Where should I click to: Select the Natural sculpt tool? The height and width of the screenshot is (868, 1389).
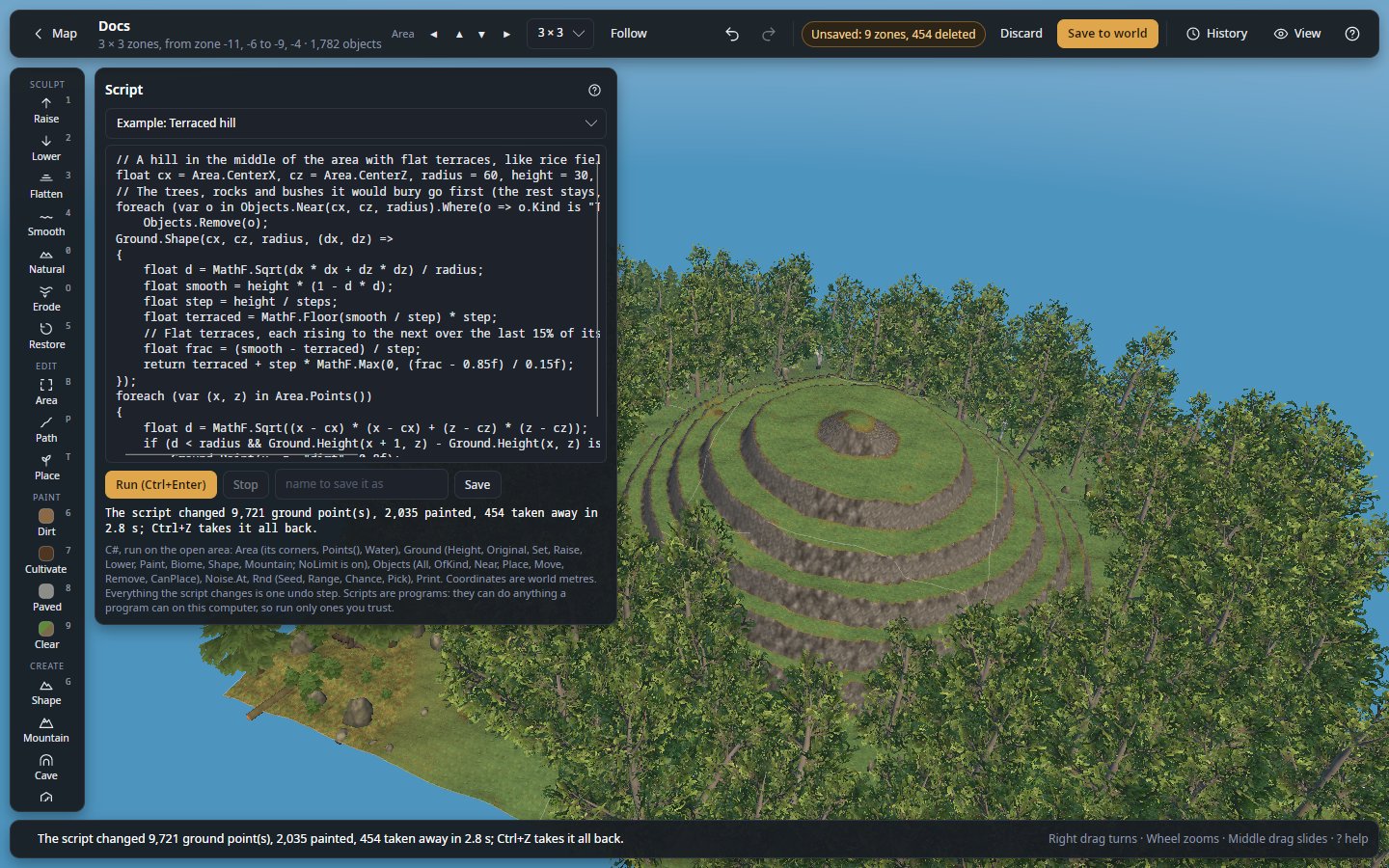tap(46, 260)
